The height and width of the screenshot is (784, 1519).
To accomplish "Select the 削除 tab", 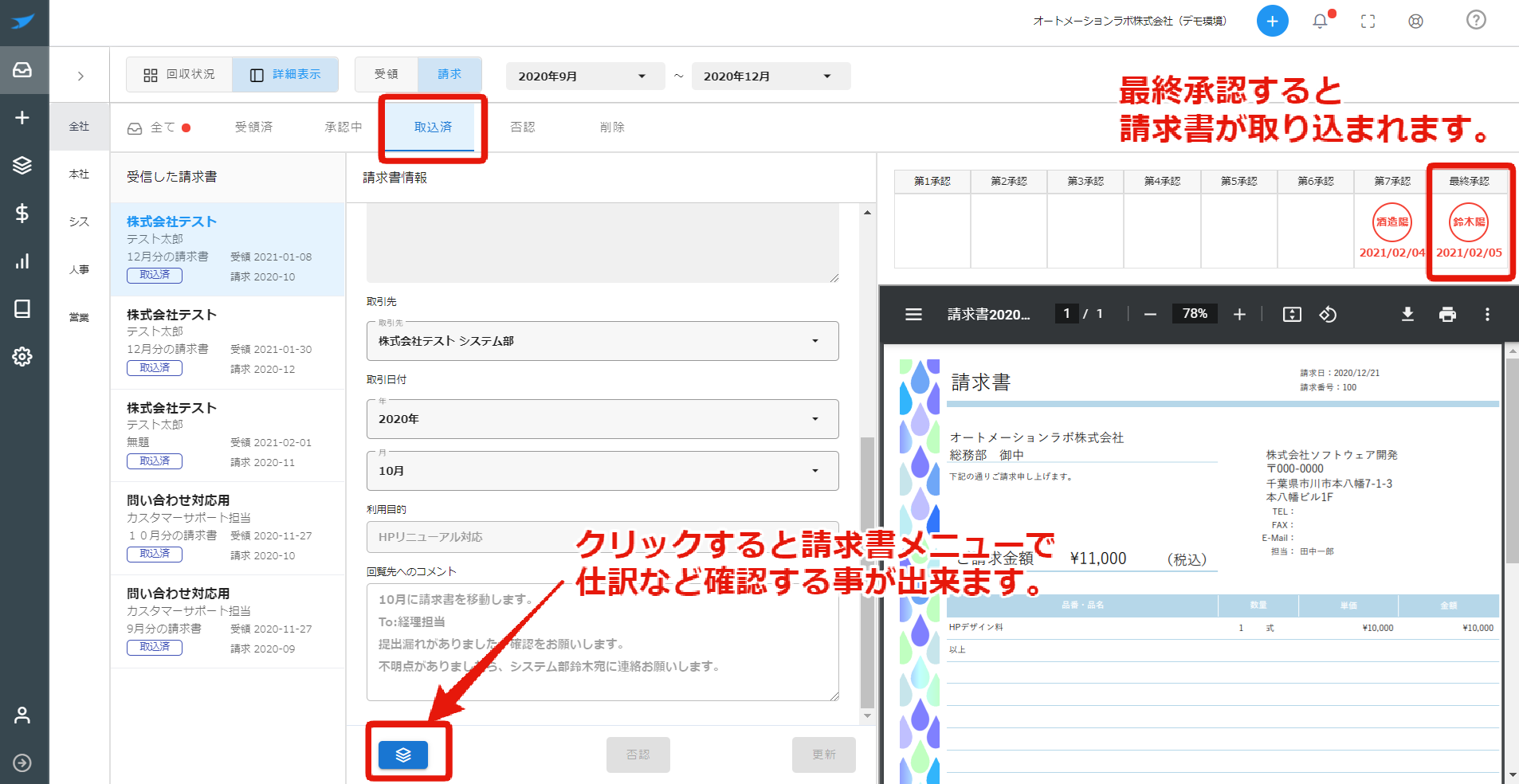I will [612, 127].
